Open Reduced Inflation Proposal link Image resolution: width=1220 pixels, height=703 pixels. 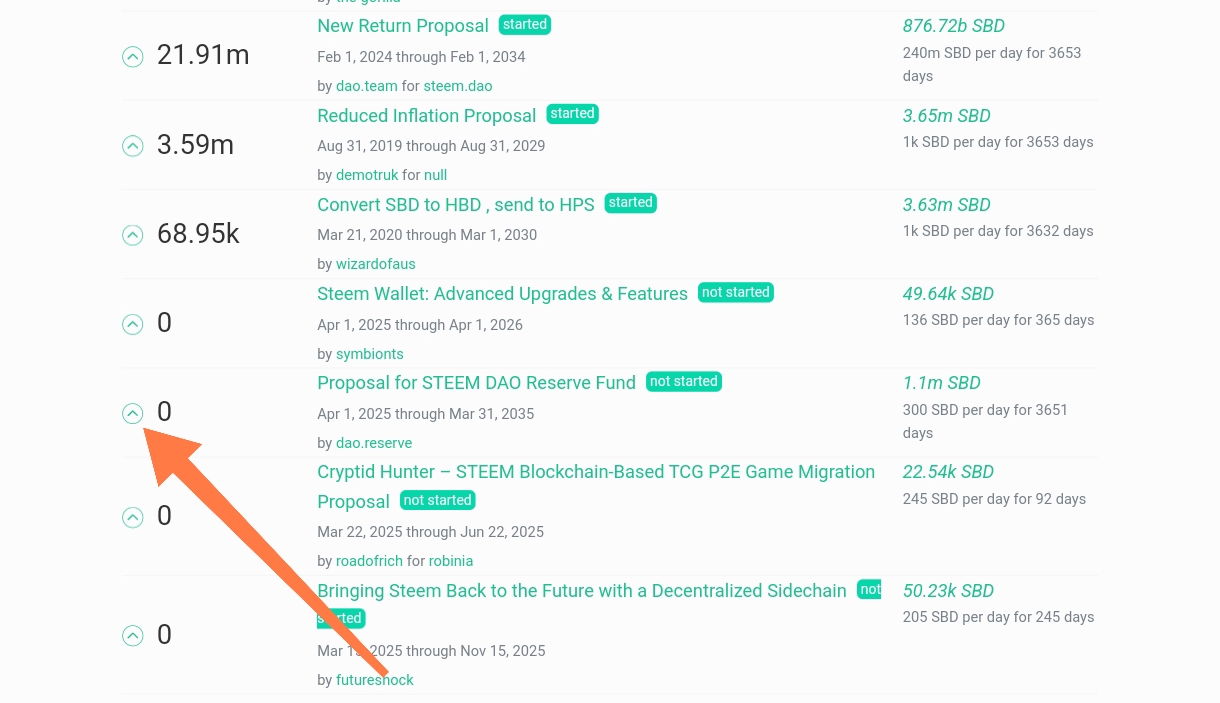click(426, 116)
